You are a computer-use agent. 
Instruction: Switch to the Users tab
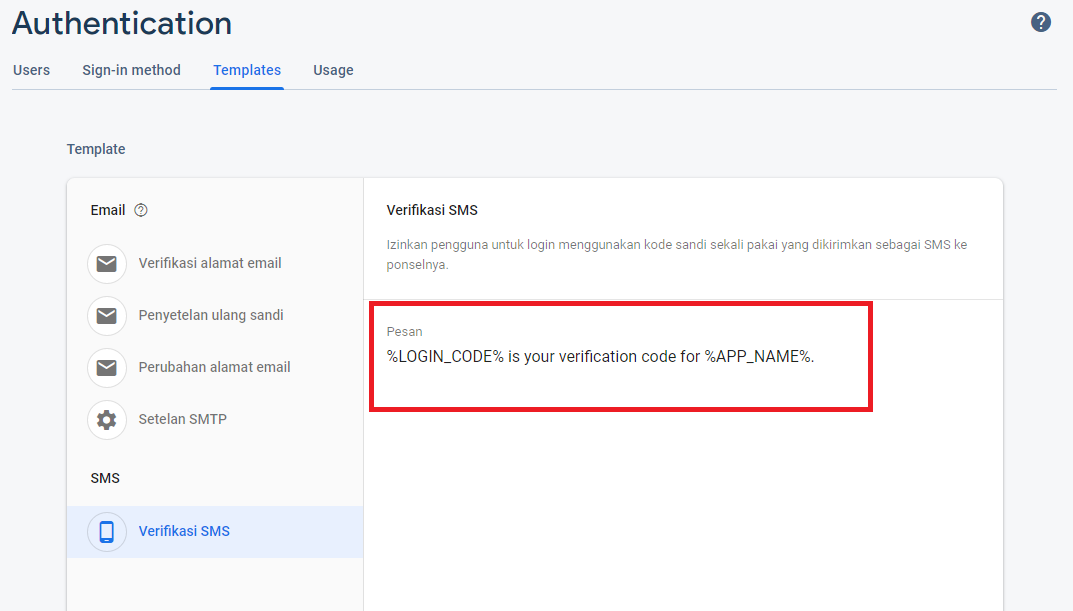(31, 70)
